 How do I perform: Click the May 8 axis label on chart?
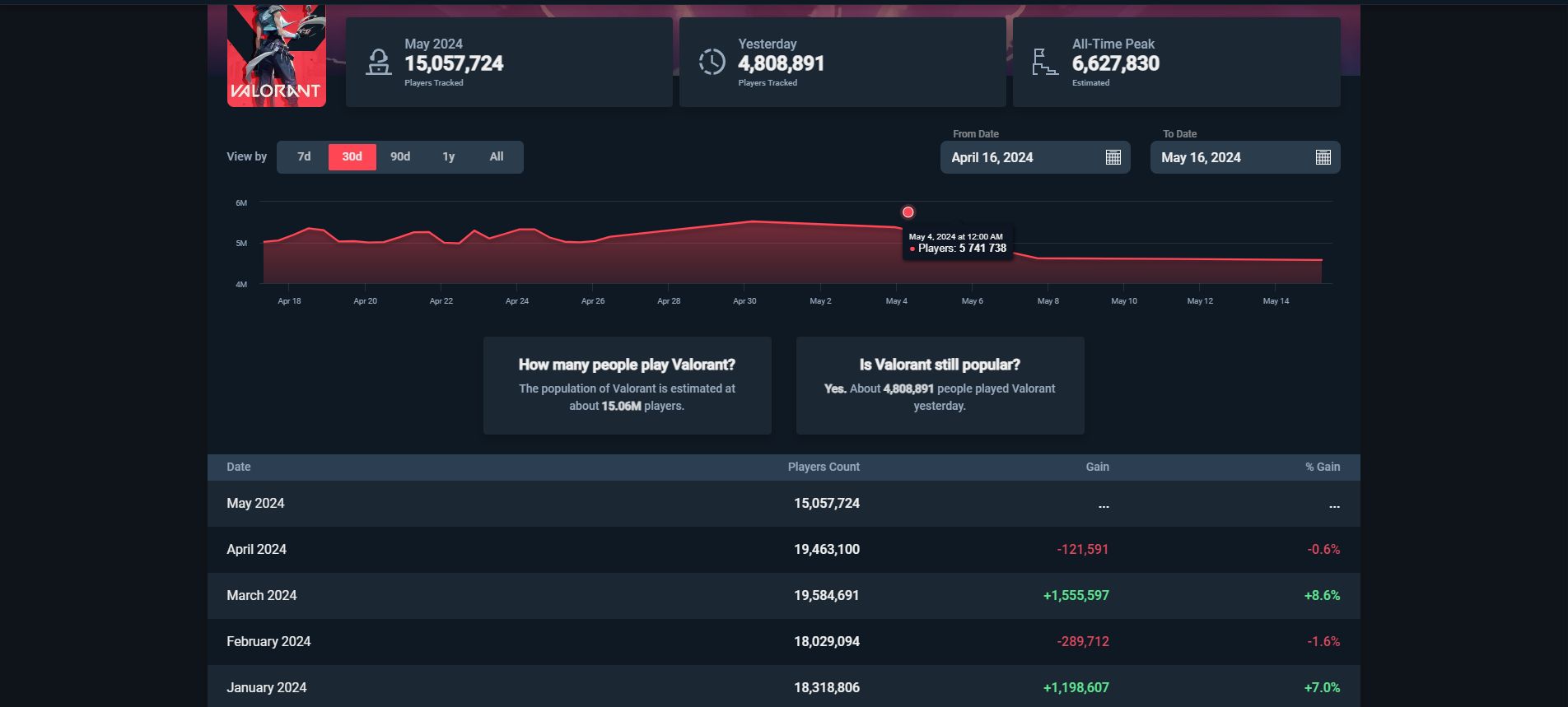pyautogui.click(x=1048, y=301)
